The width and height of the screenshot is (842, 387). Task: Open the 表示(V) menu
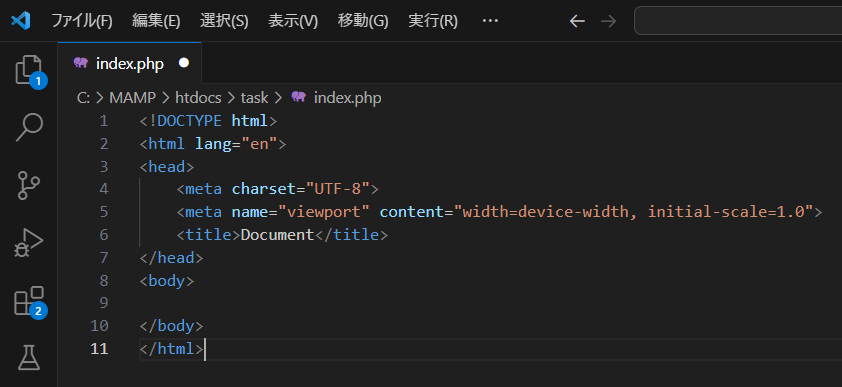pyautogui.click(x=293, y=21)
